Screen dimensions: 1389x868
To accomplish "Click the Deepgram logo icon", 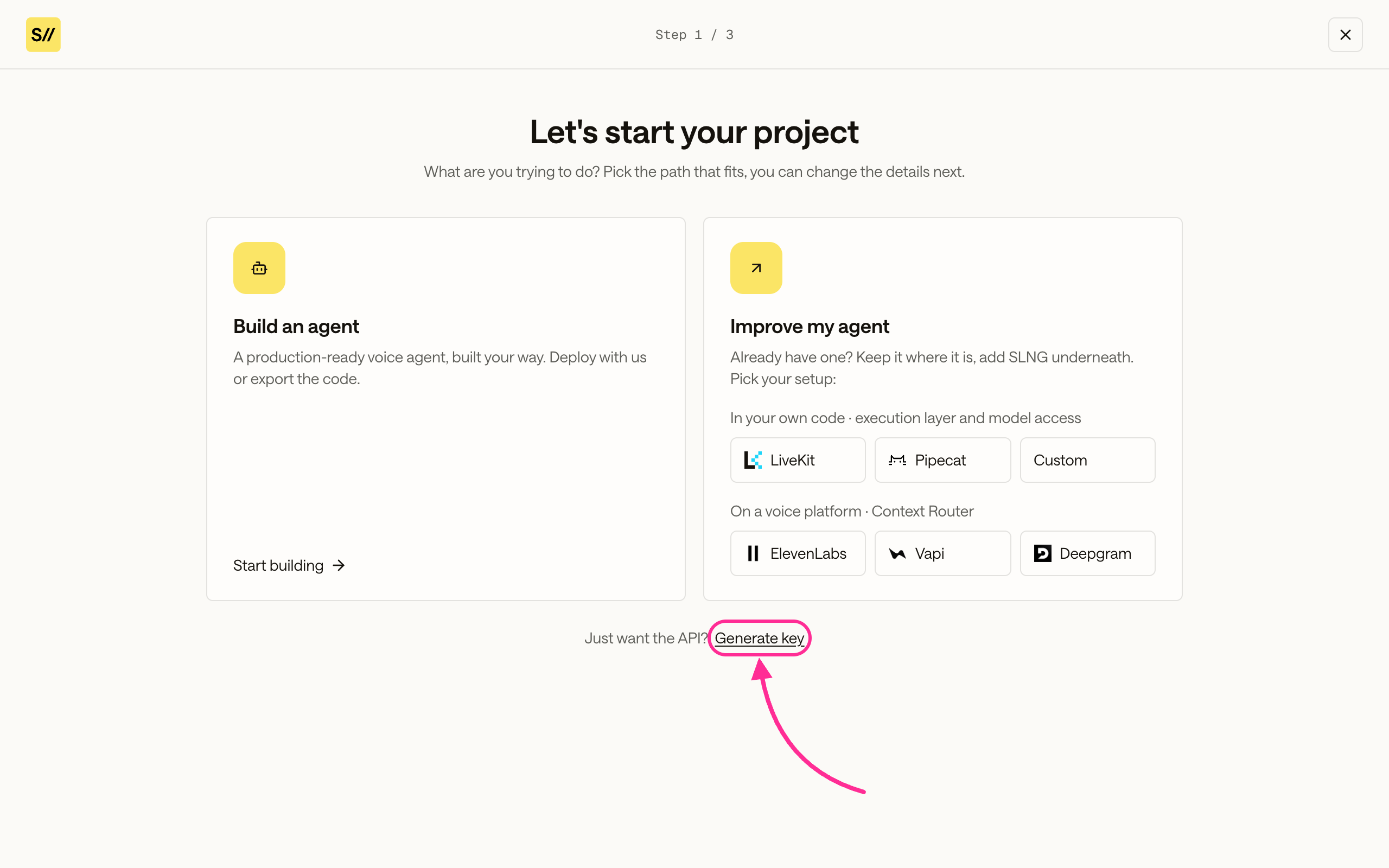I will 1042,553.
